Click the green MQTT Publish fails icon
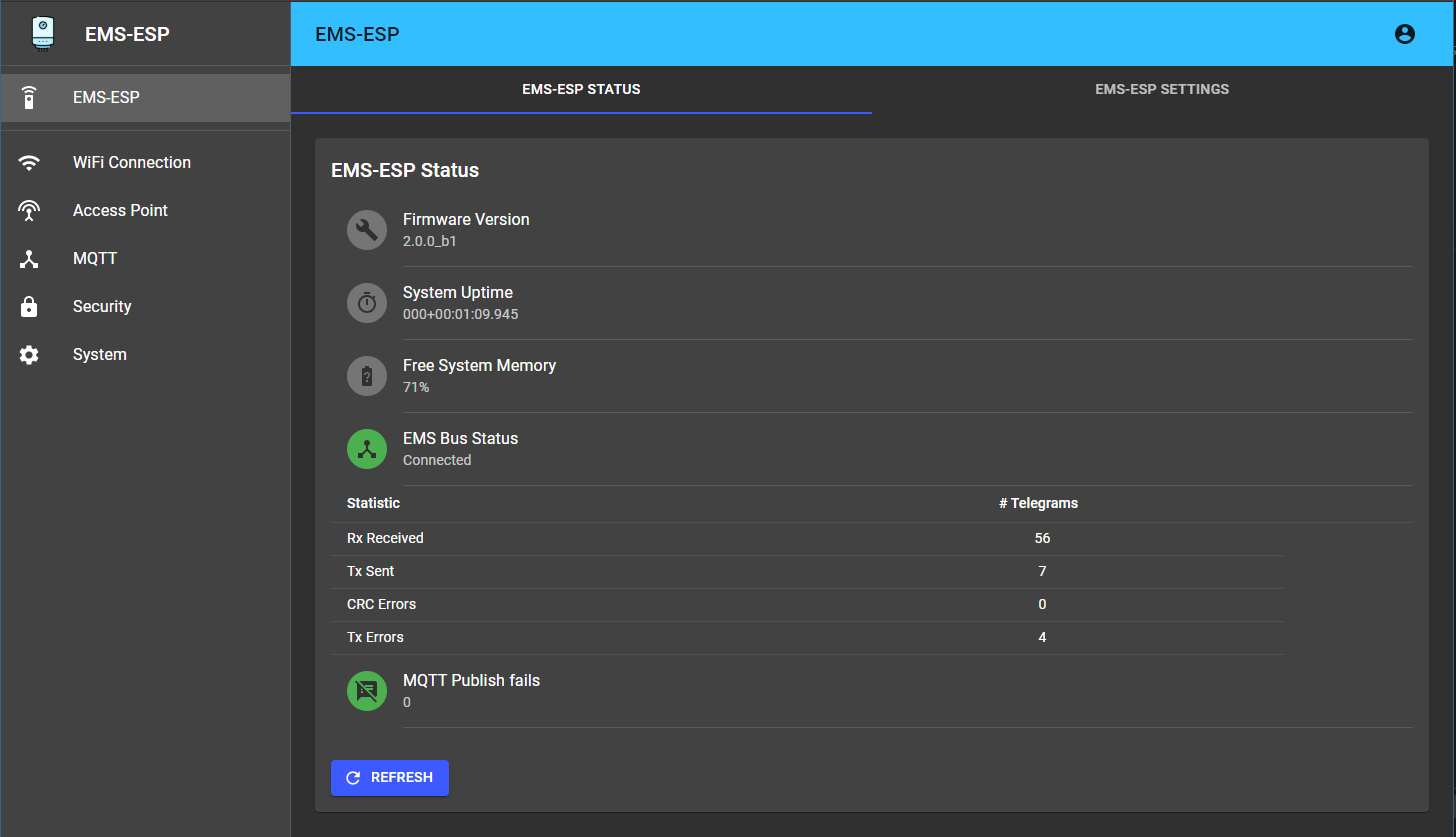This screenshot has height=837, width=1456. 367,691
